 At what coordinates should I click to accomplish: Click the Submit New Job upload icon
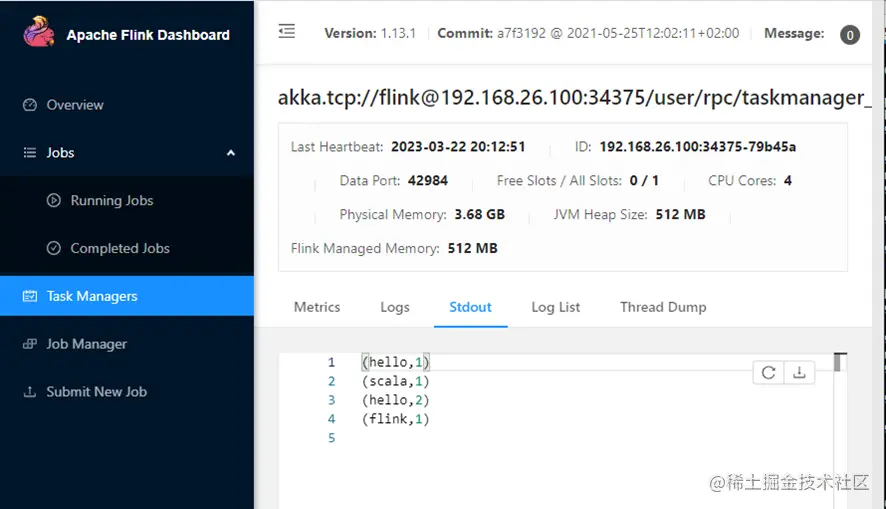tap(30, 392)
